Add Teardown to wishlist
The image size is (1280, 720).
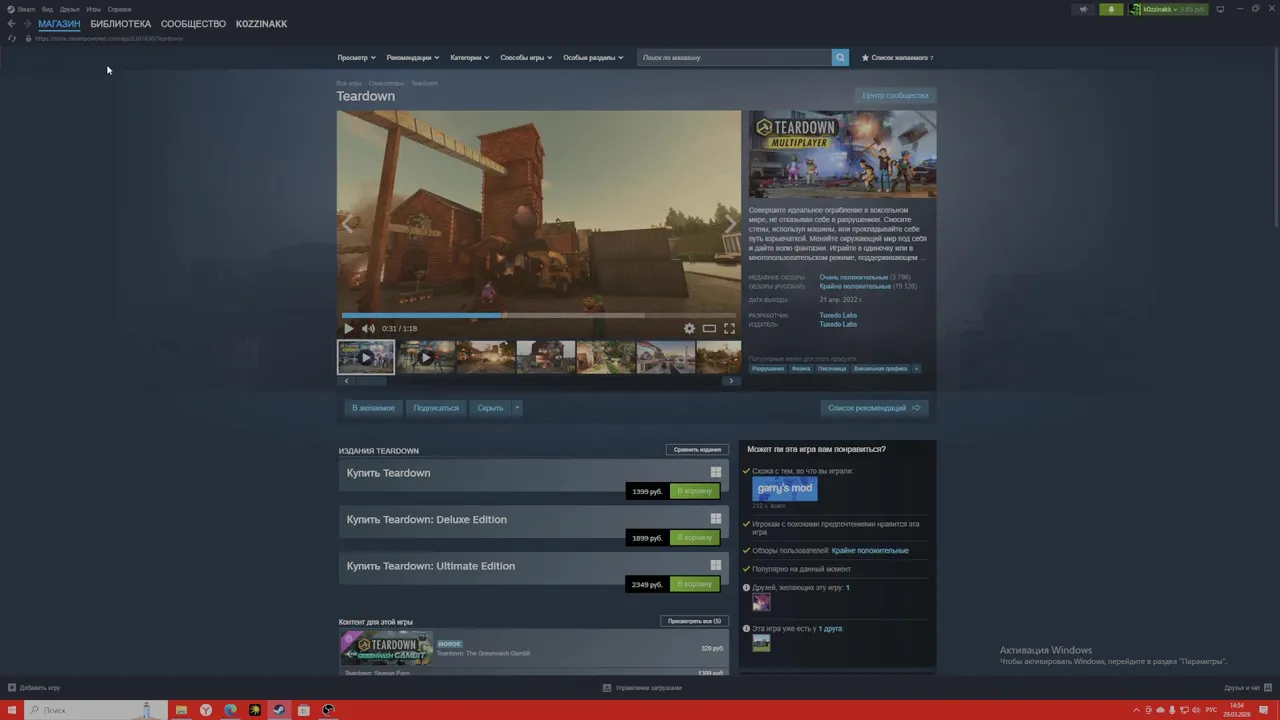pyautogui.click(x=373, y=408)
